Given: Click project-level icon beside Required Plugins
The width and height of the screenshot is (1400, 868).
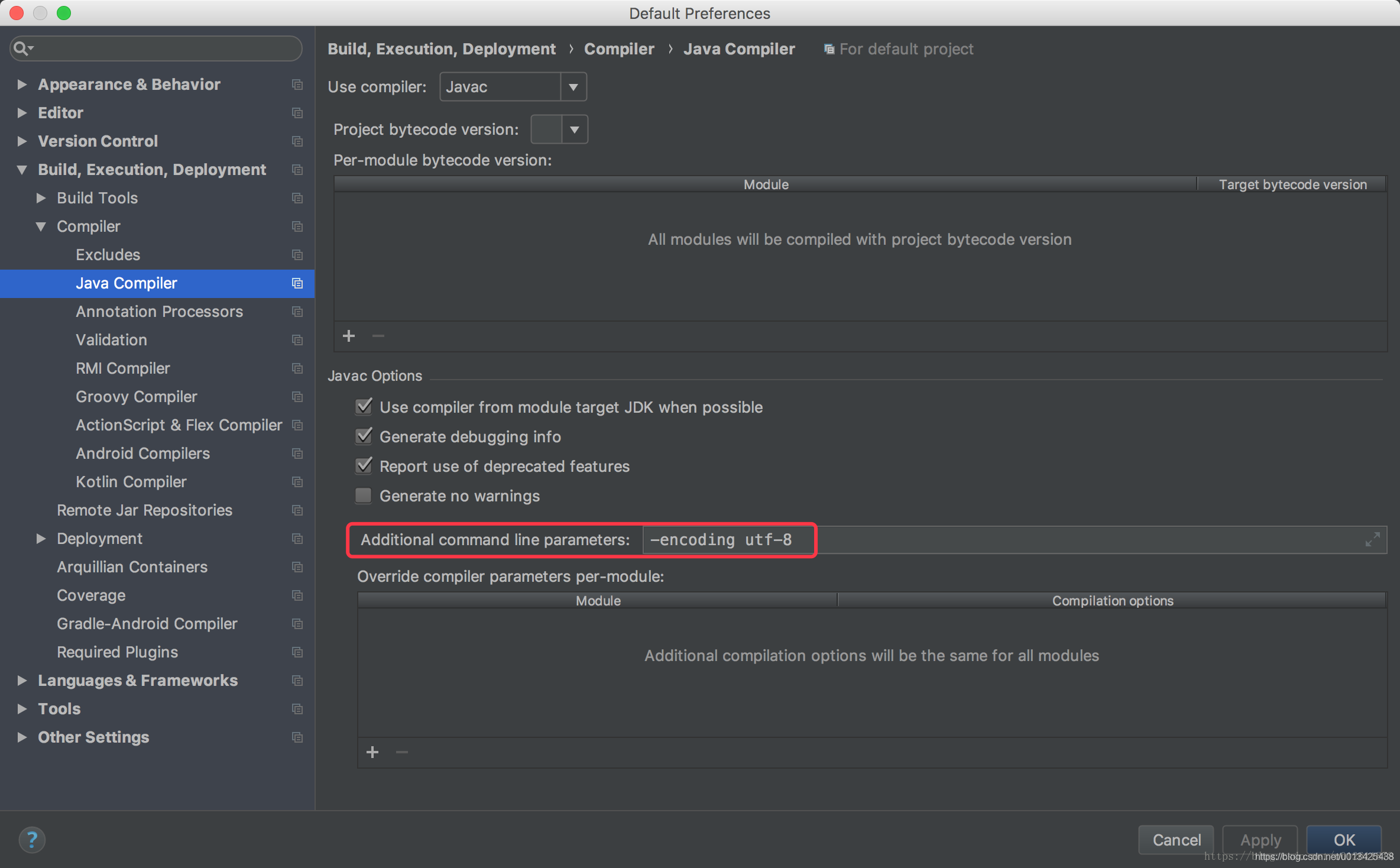Looking at the screenshot, I should pos(297,652).
